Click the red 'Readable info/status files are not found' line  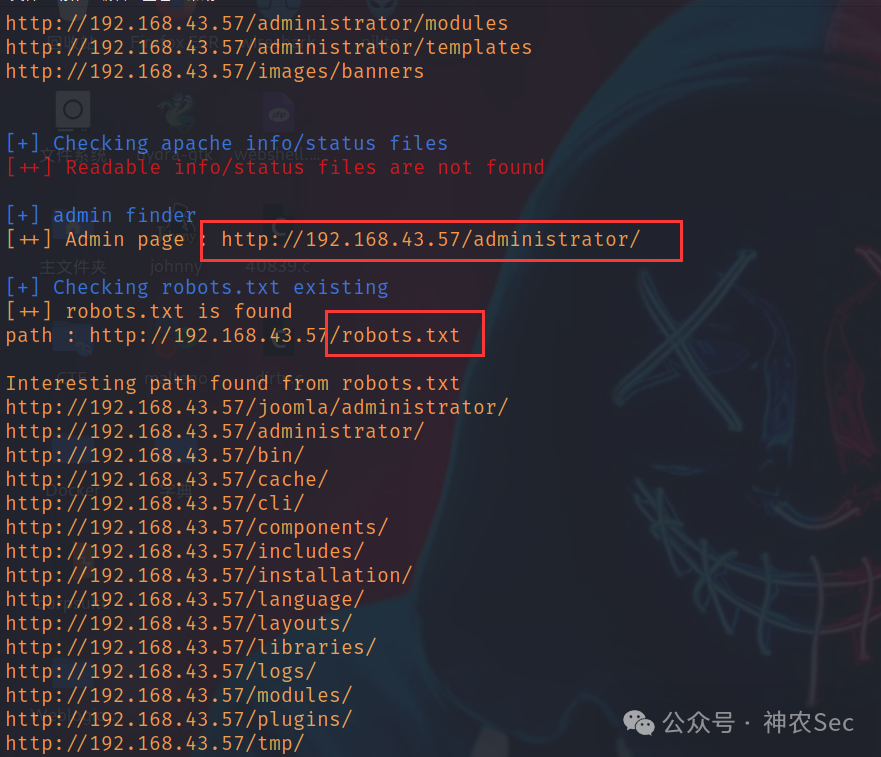(275, 168)
